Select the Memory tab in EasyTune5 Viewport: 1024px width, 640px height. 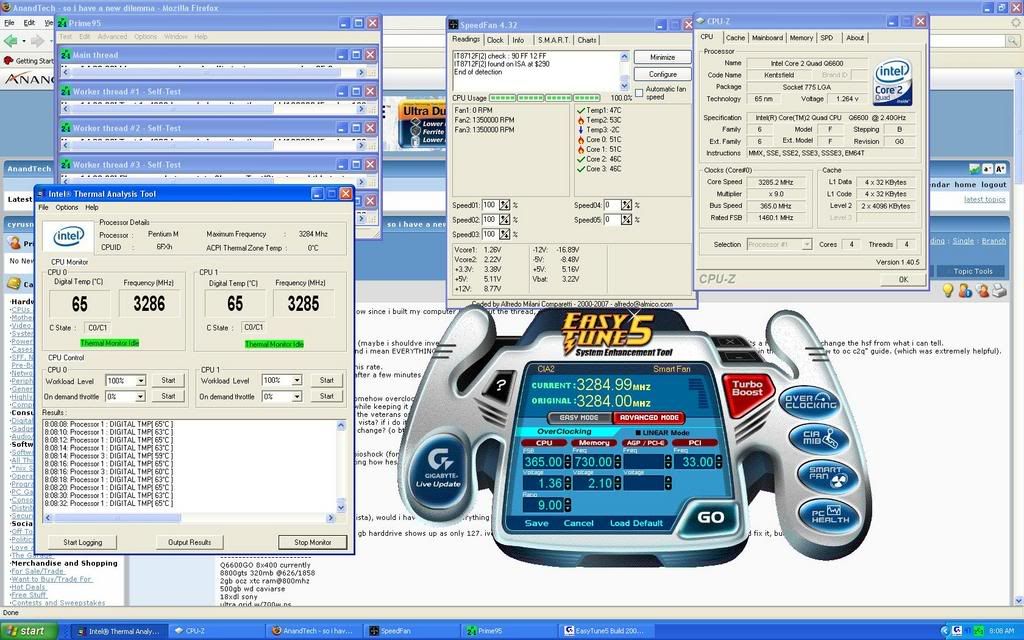[x=594, y=443]
